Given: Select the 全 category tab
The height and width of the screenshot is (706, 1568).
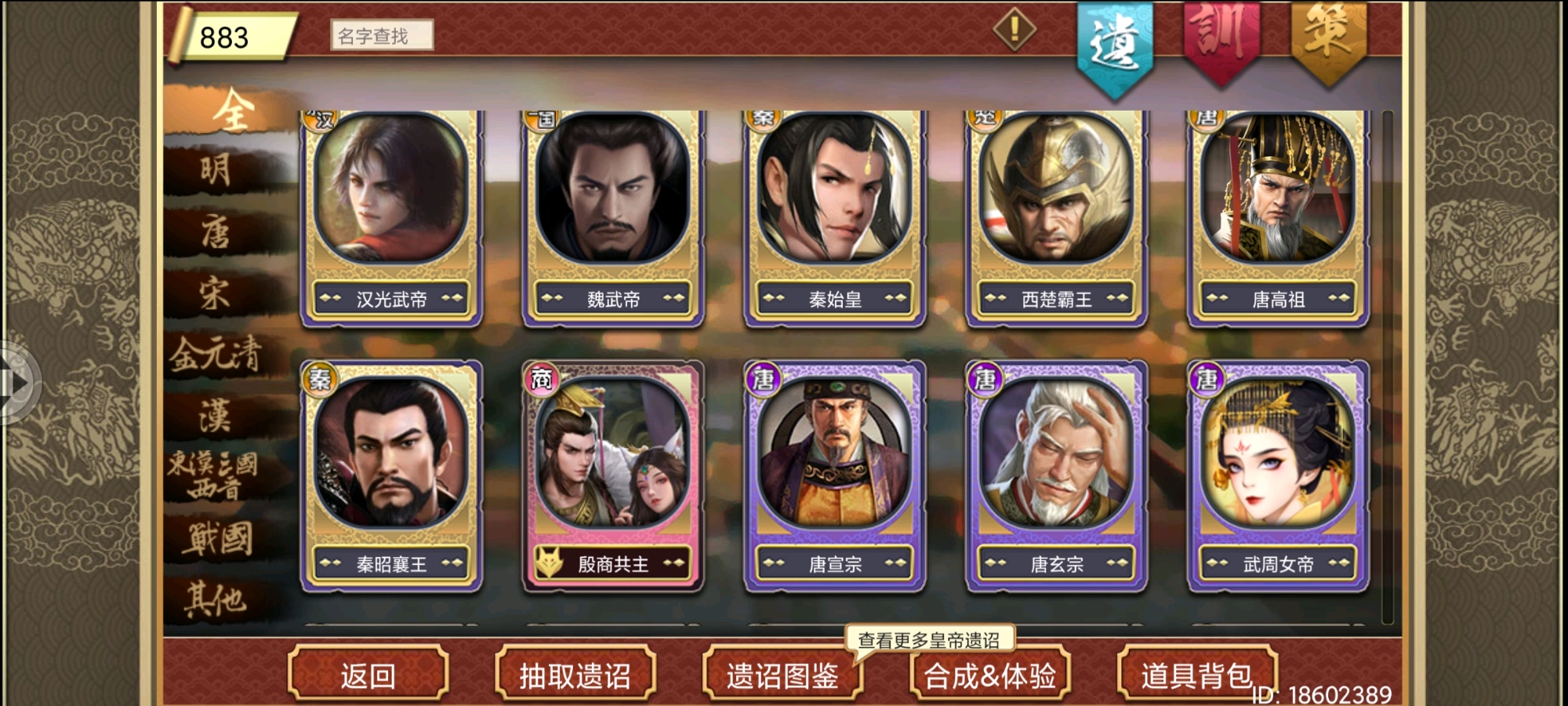Looking at the screenshot, I should point(233,111).
